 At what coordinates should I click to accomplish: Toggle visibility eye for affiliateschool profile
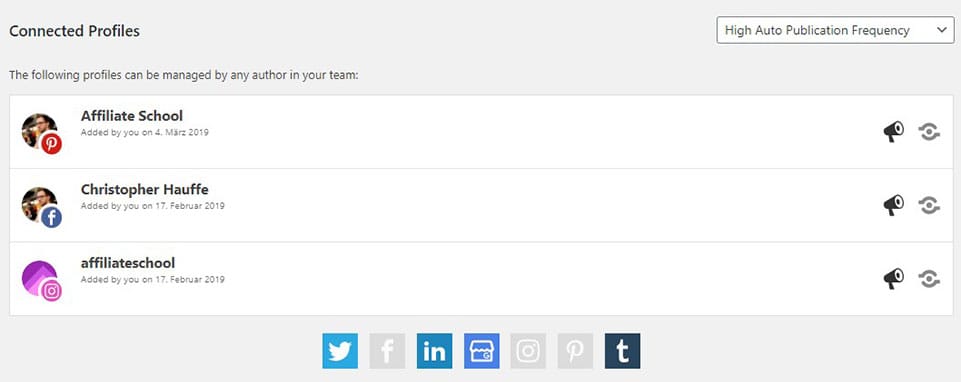click(x=929, y=278)
